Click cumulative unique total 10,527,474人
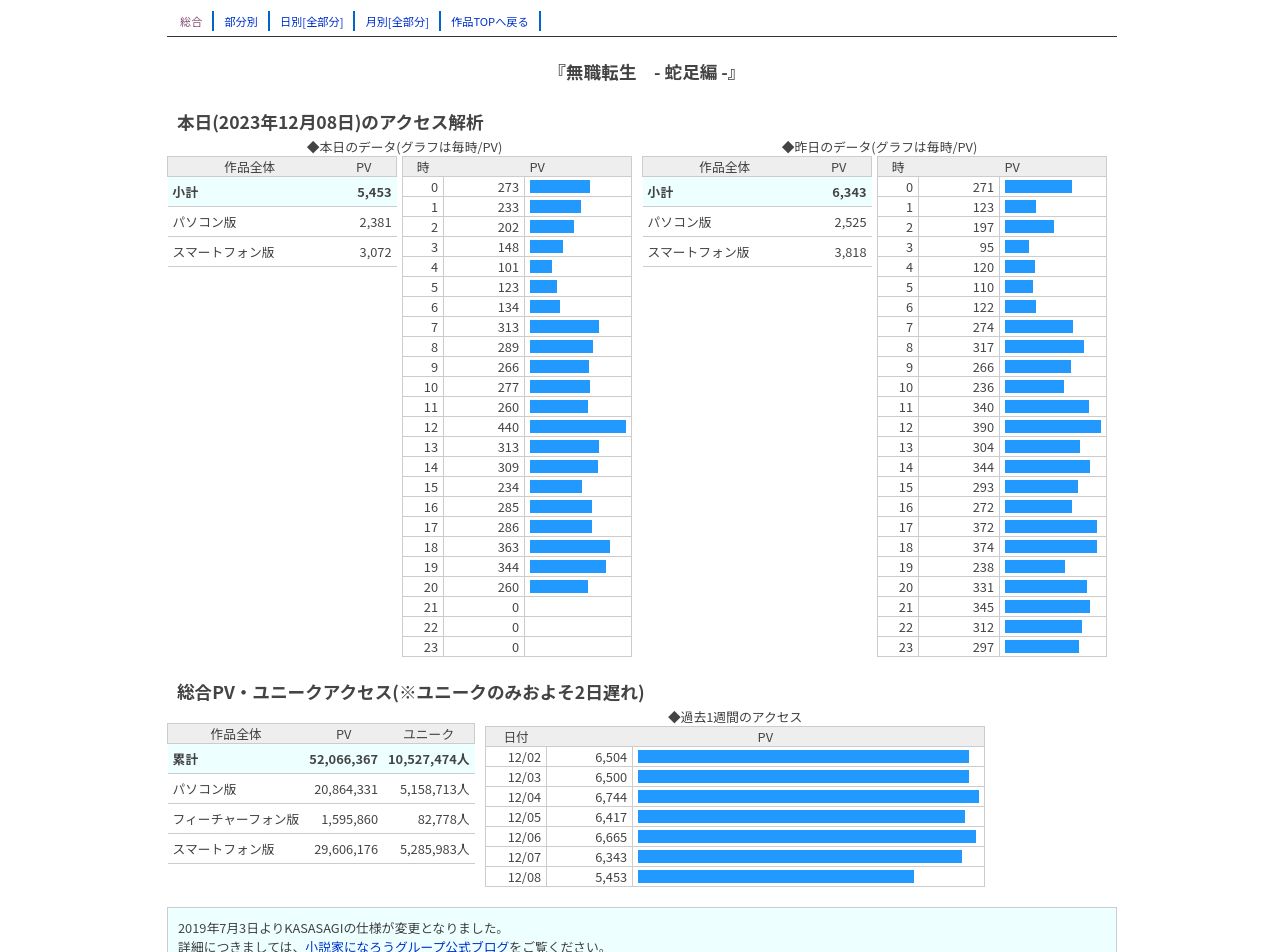Screen dimensions: 1284x952 428,759
